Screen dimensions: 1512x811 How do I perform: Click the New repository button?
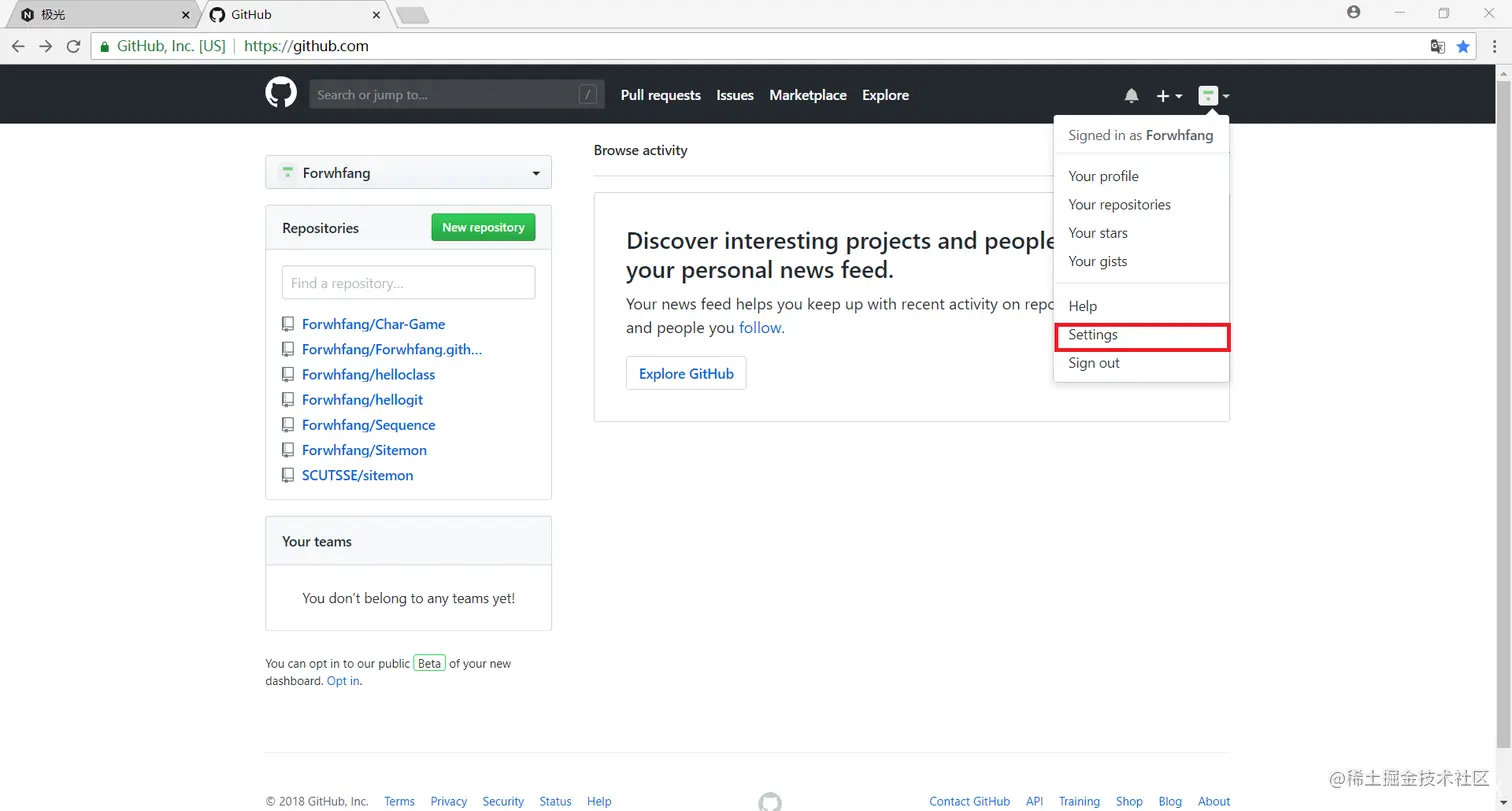(483, 227)
